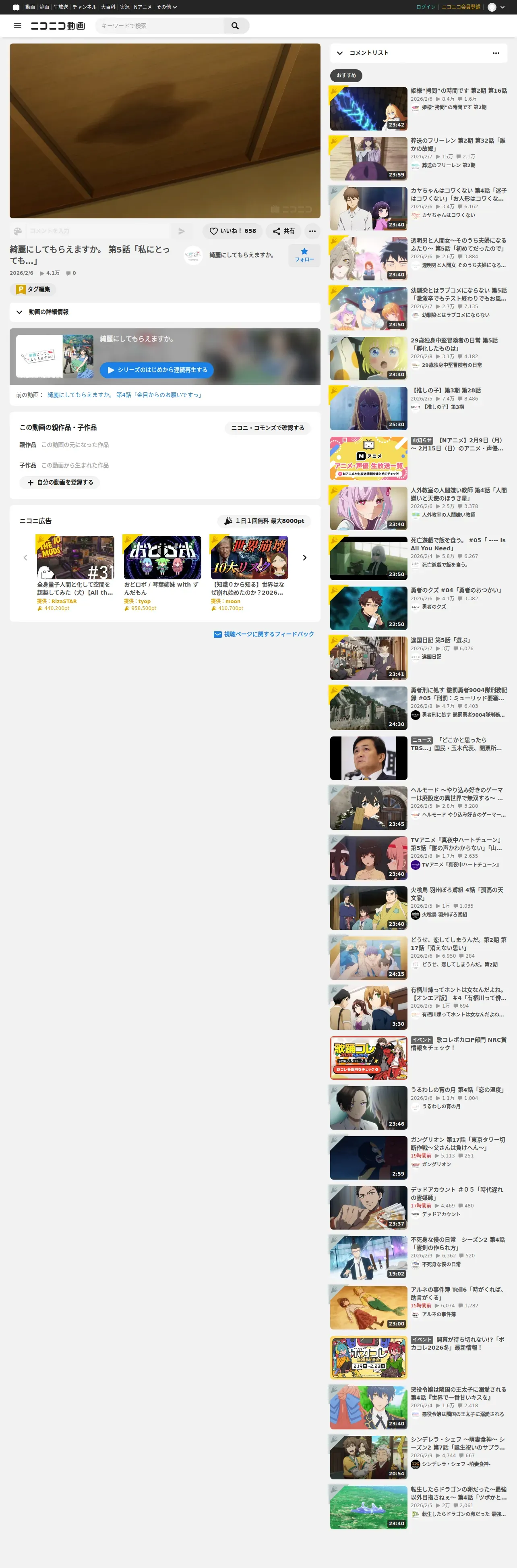Open 世界崩壊 10大リスク ad thumbnail

pyautogui.click(x=249, y=558)
